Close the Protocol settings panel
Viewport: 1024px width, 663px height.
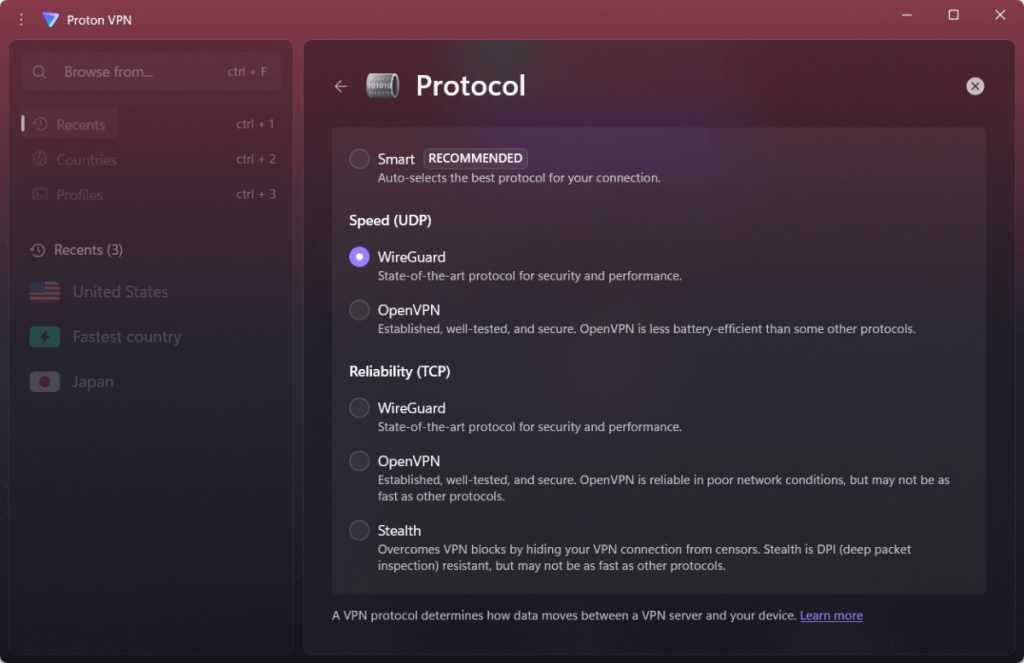(975, 86)
